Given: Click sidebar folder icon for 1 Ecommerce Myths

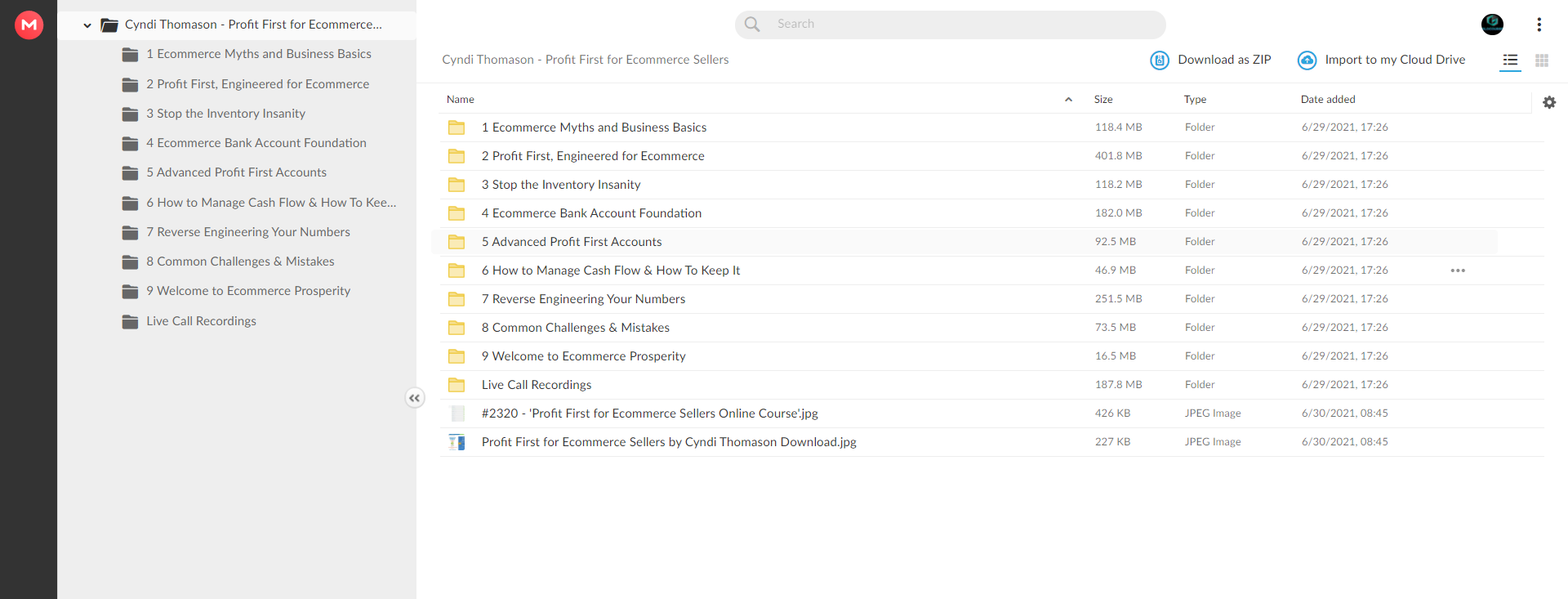Looking at the screenshot, I should tap(130, 55).
